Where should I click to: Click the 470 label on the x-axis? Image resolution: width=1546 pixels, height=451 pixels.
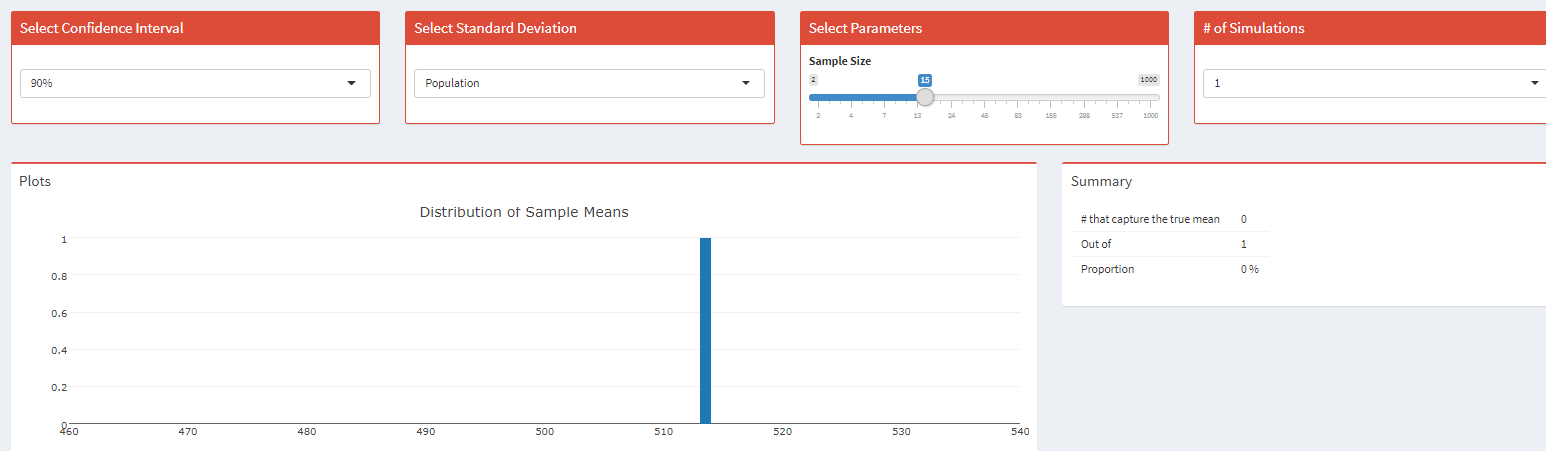187,432
